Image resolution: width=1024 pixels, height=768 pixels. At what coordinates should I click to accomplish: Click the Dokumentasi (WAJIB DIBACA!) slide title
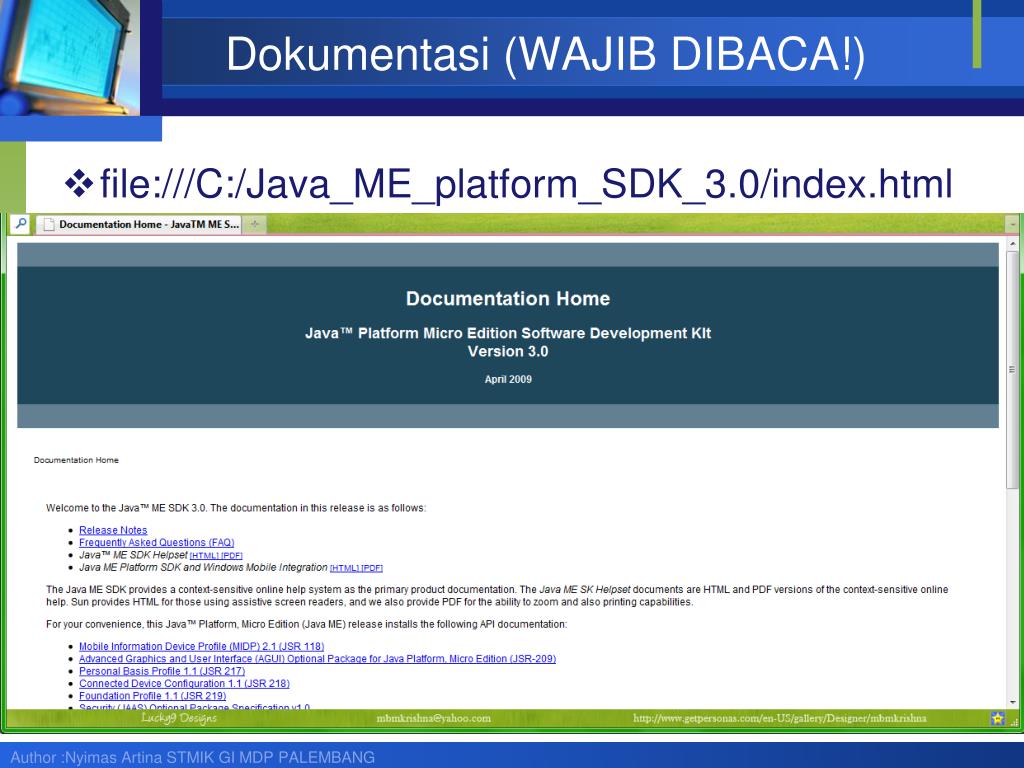545,54
